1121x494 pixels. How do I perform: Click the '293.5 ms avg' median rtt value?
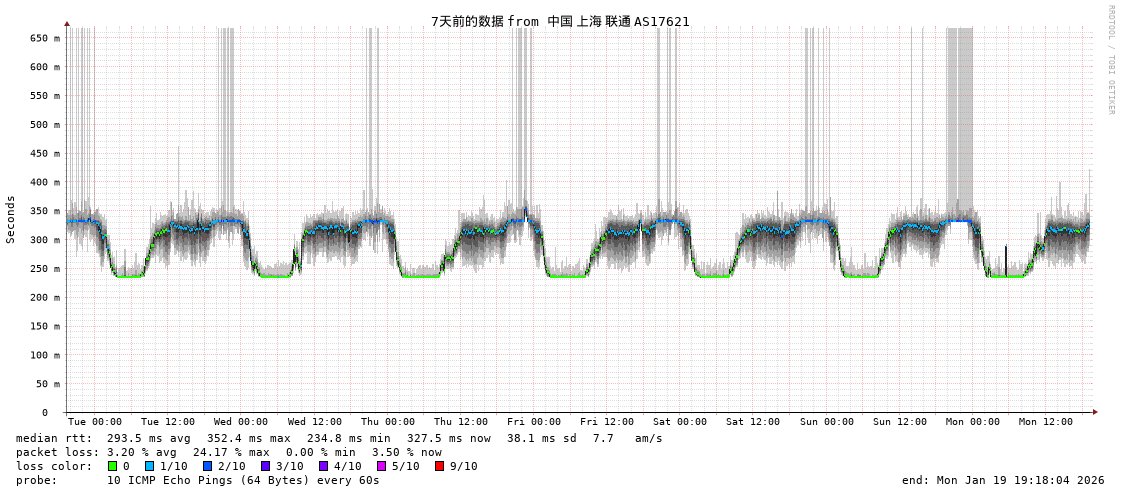pos(149,438)
